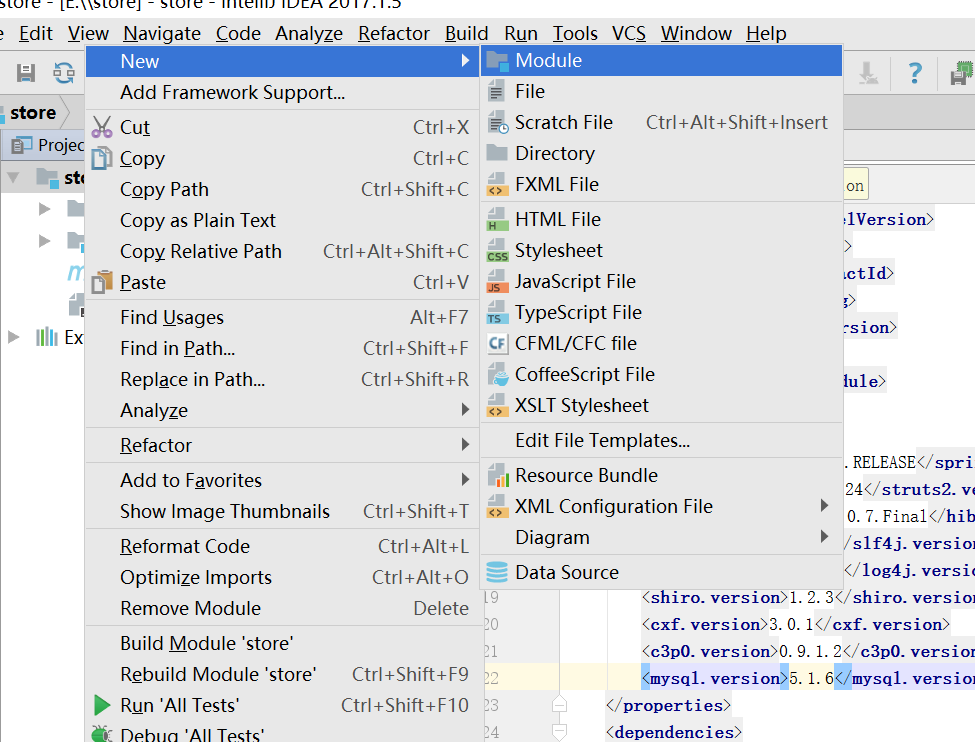975x742 pixels.
Task: Click the Data Source database icon
Action: 497,572
